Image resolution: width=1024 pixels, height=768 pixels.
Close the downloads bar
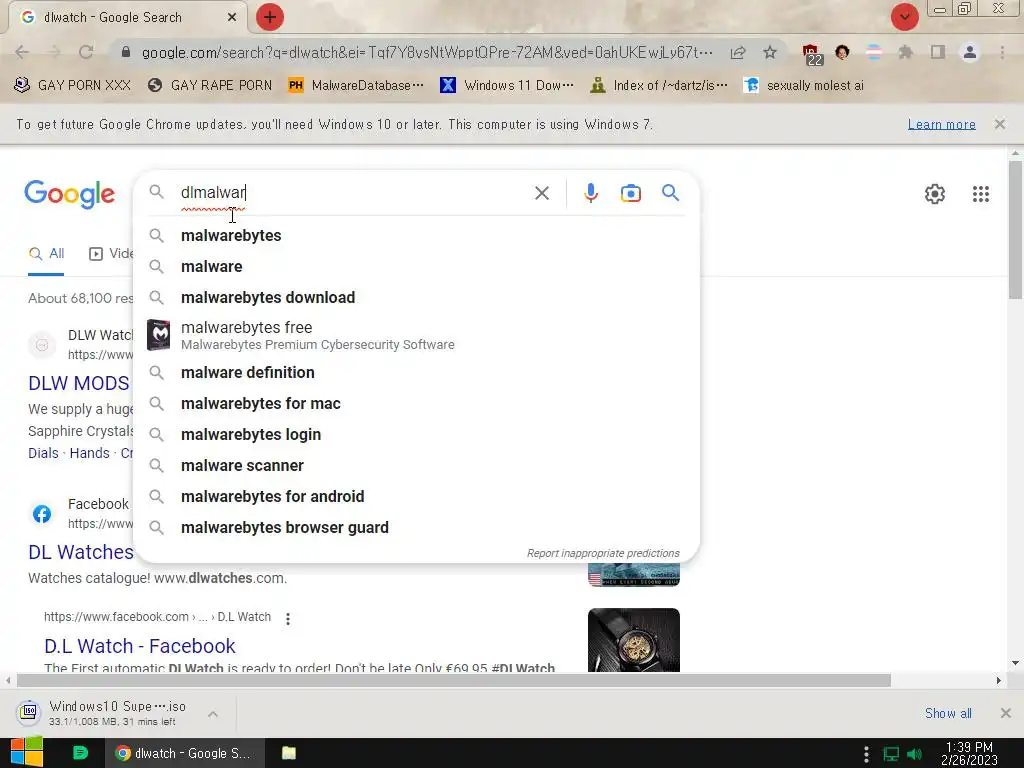coord(1006,713)
